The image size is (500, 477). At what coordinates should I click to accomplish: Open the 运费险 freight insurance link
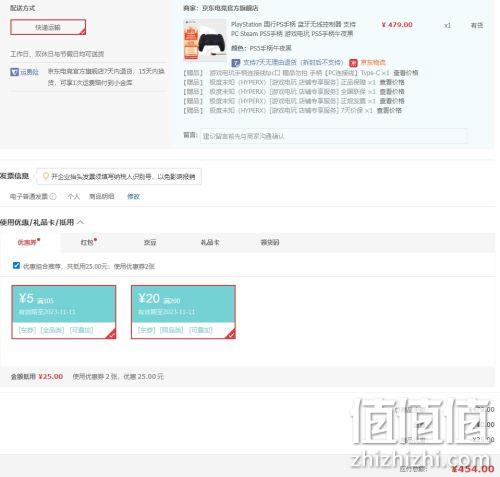(29, 72)
